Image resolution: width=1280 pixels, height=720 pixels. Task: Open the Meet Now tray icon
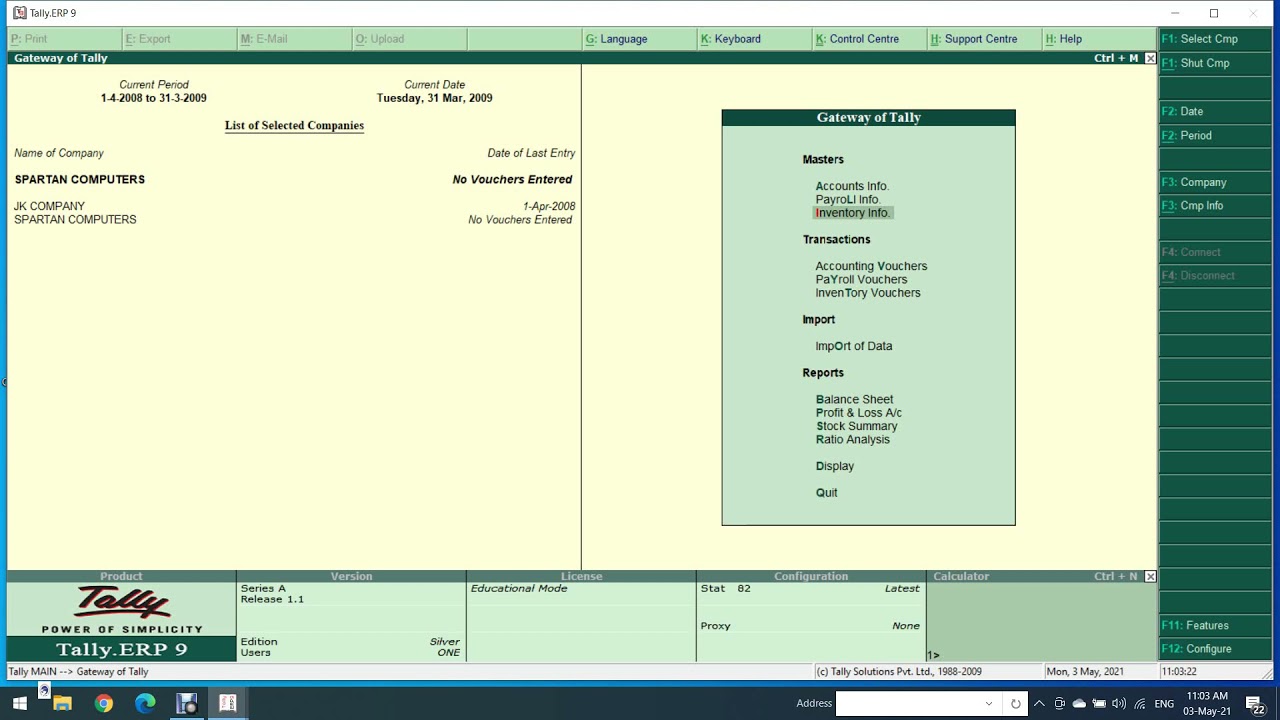(1059, 704)
